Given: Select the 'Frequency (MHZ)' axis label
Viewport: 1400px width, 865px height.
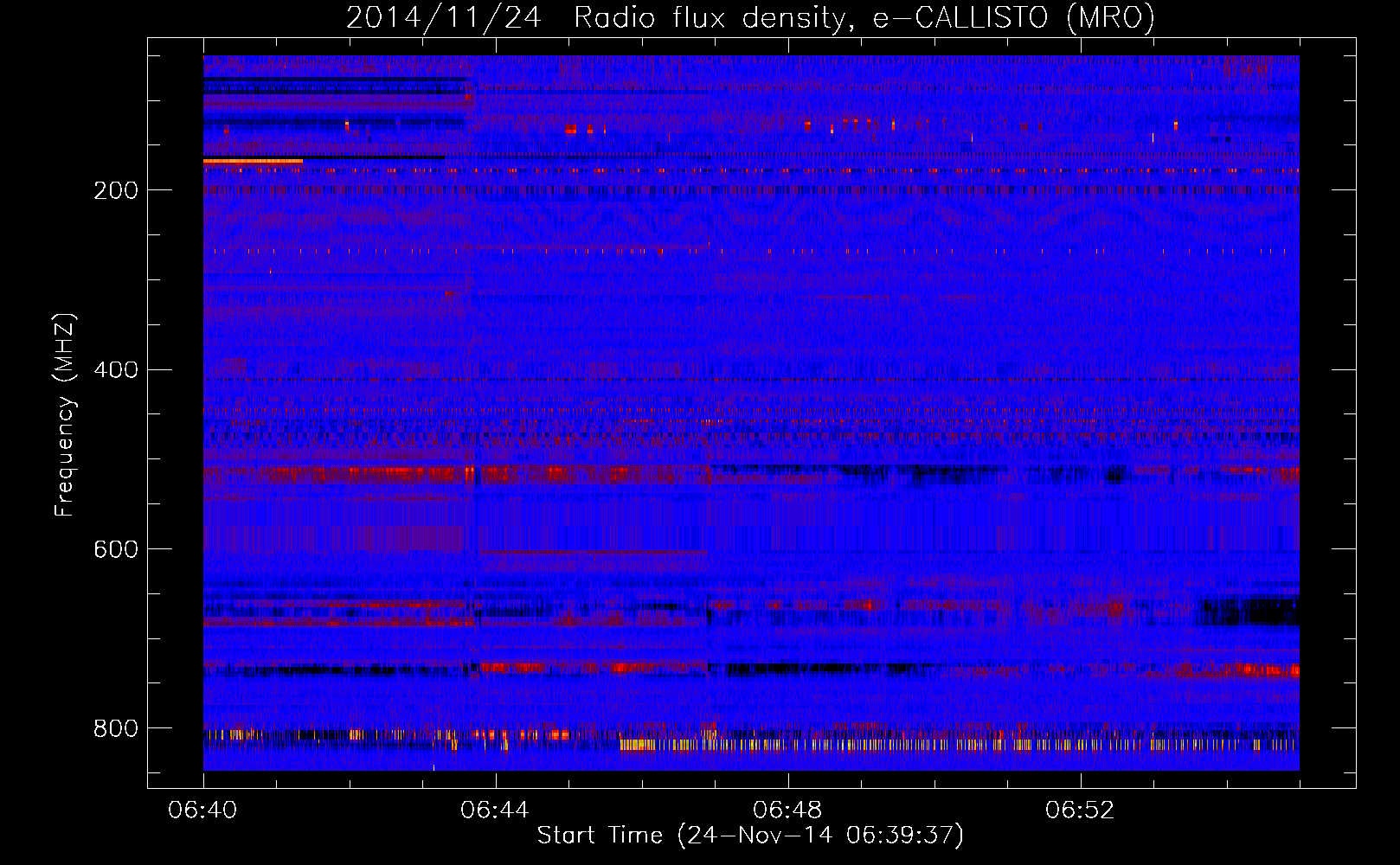Looking at the screenshot, I should pos(64,415).
